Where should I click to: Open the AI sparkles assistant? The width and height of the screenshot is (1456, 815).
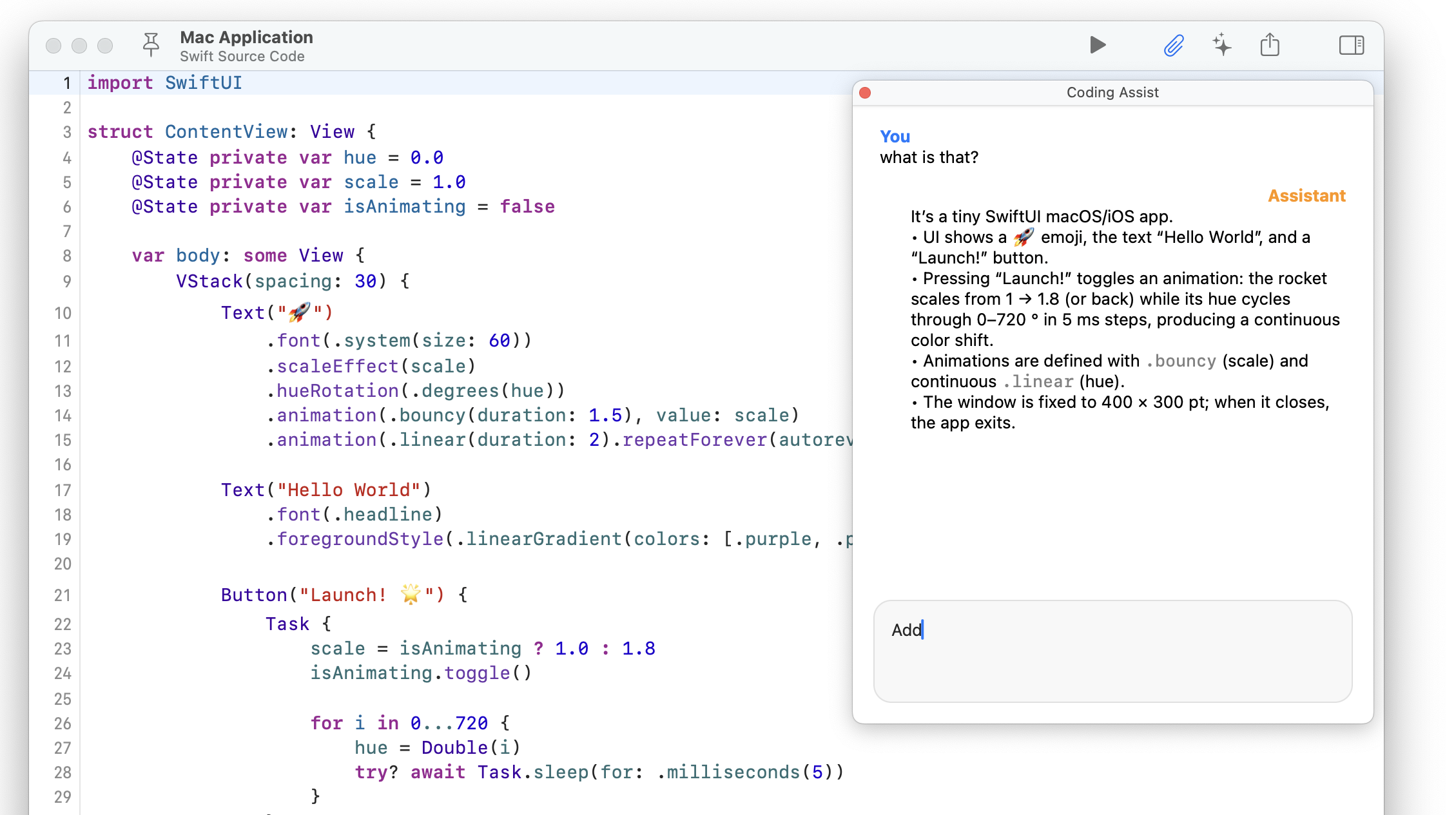coord(1221,45)
